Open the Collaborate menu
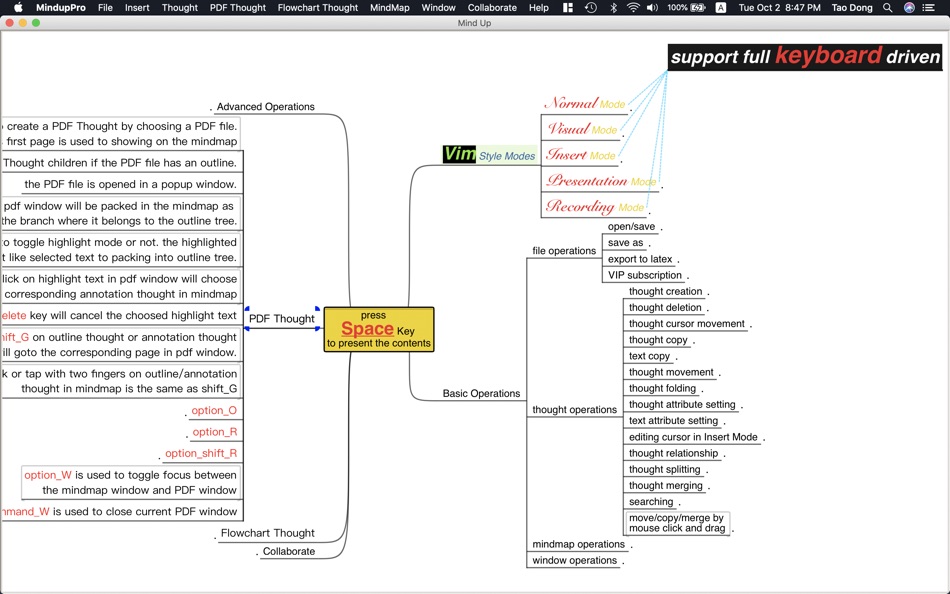 pos(492,8)
